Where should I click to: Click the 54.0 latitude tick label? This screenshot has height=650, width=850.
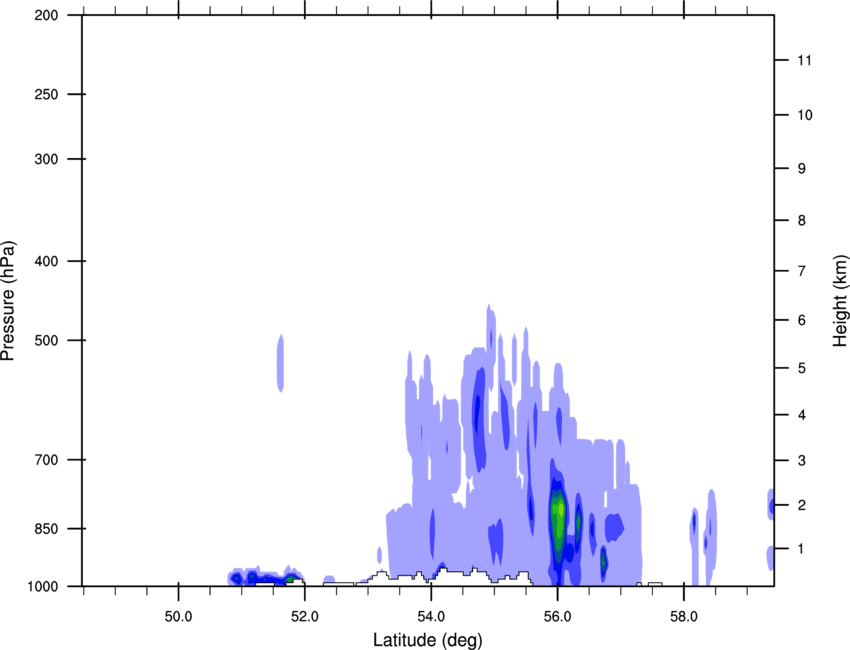(x=431, y=613)
